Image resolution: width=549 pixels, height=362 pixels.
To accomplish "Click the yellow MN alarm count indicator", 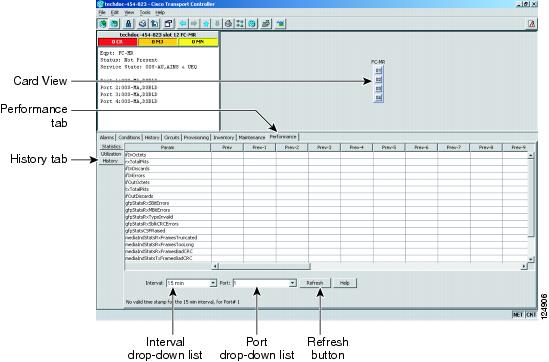I will pos(198,42).
